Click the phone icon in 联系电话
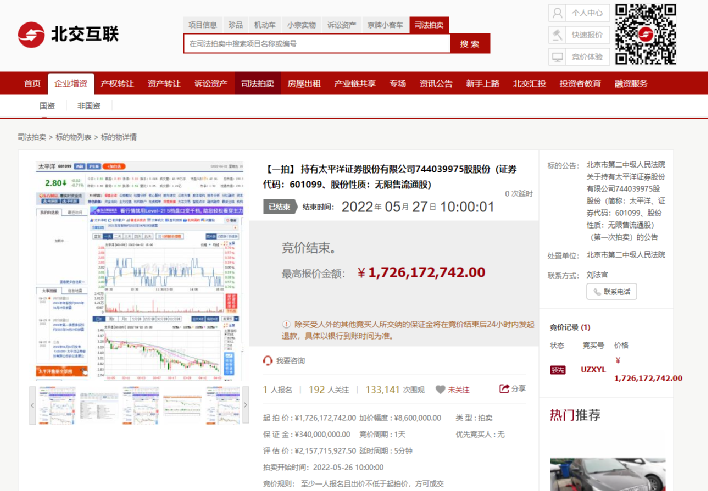708x491 pixels. coord(596,292)
